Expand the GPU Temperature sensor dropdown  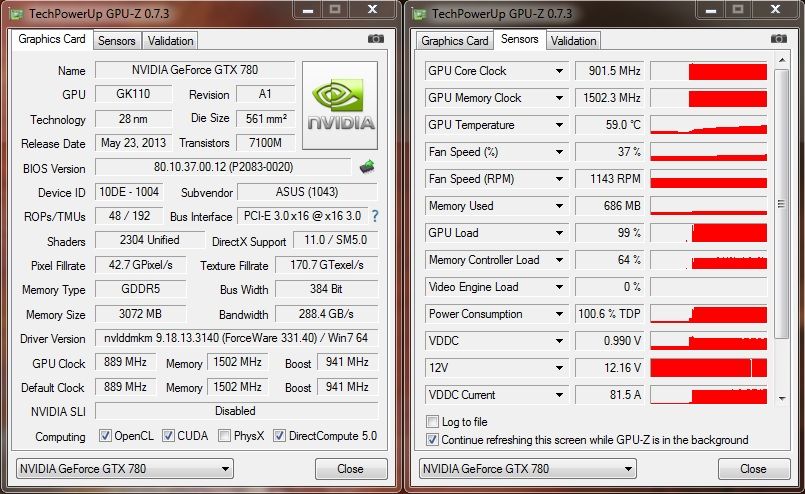click(x=559, y=125)
